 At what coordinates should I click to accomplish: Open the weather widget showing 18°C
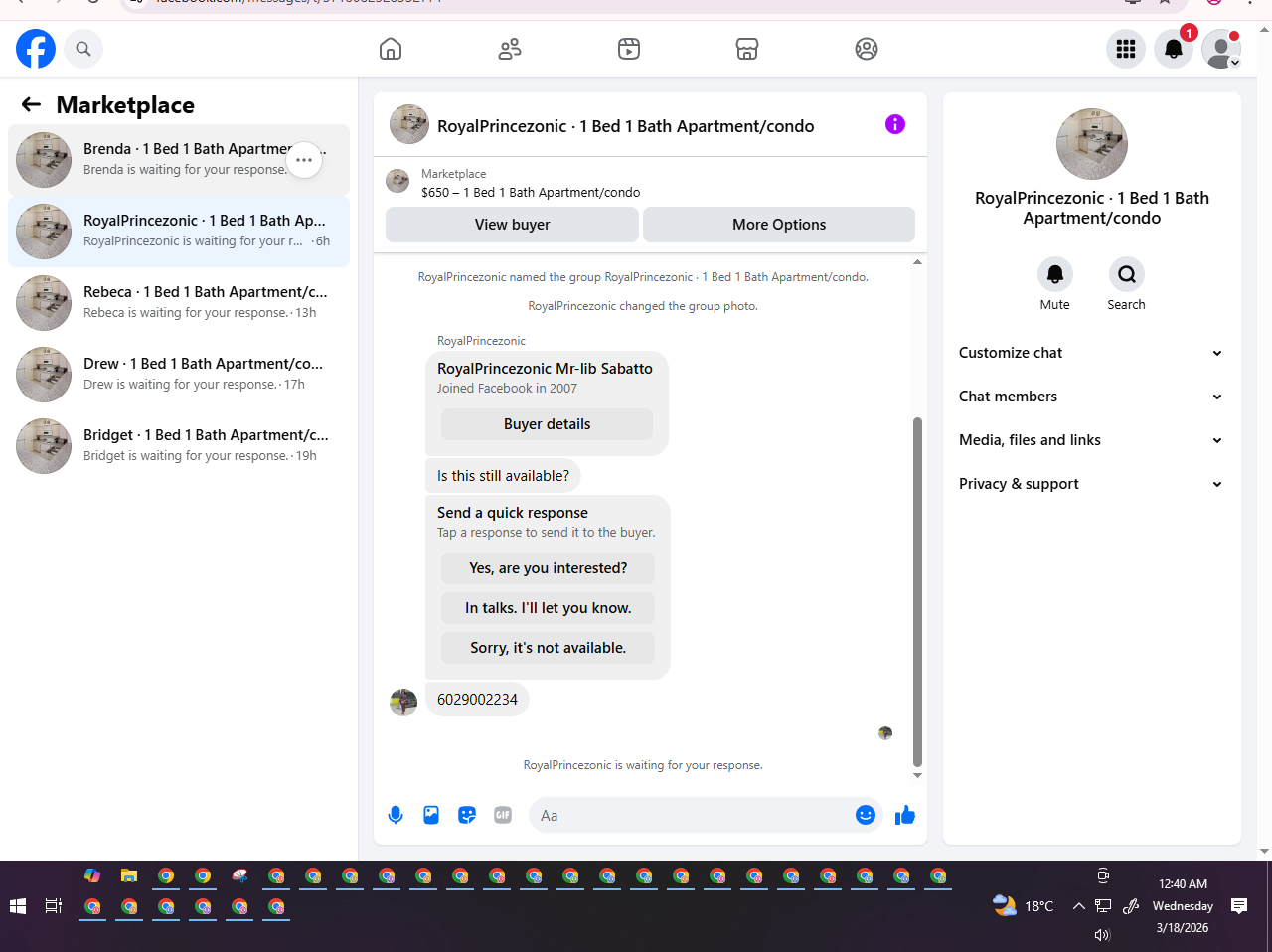click(1024, 906)
